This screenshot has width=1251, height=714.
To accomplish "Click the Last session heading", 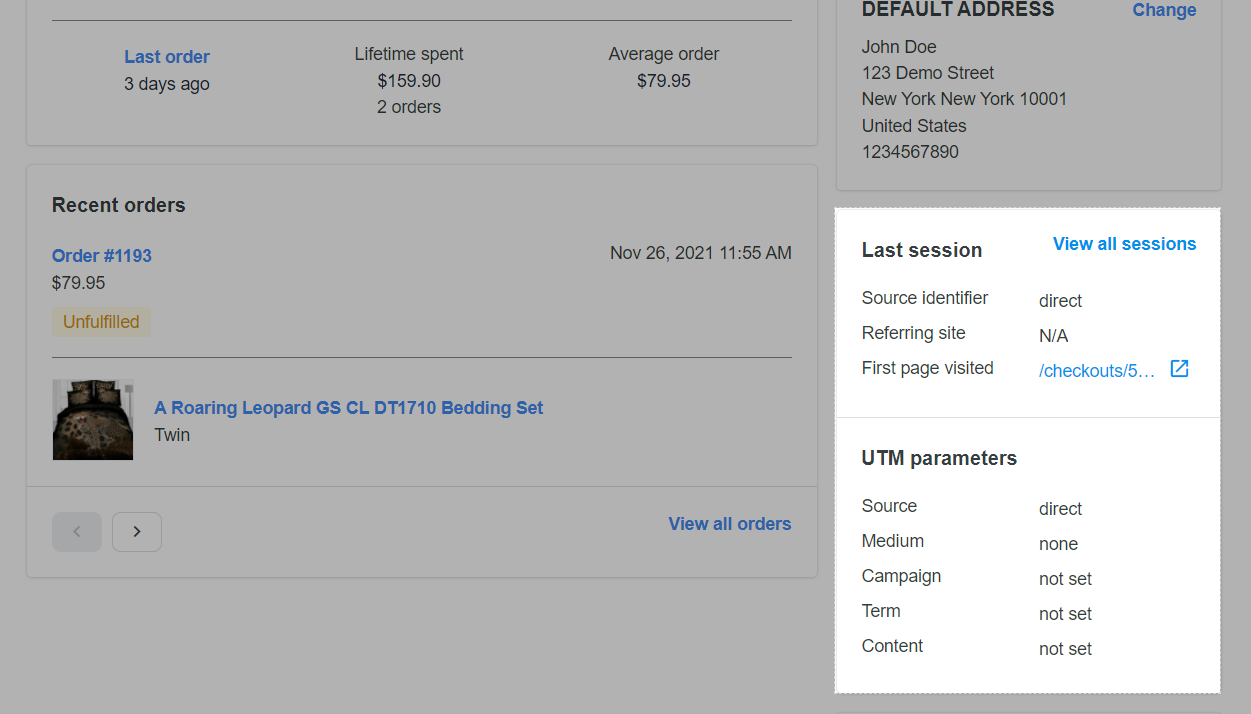I will (922, 250).
